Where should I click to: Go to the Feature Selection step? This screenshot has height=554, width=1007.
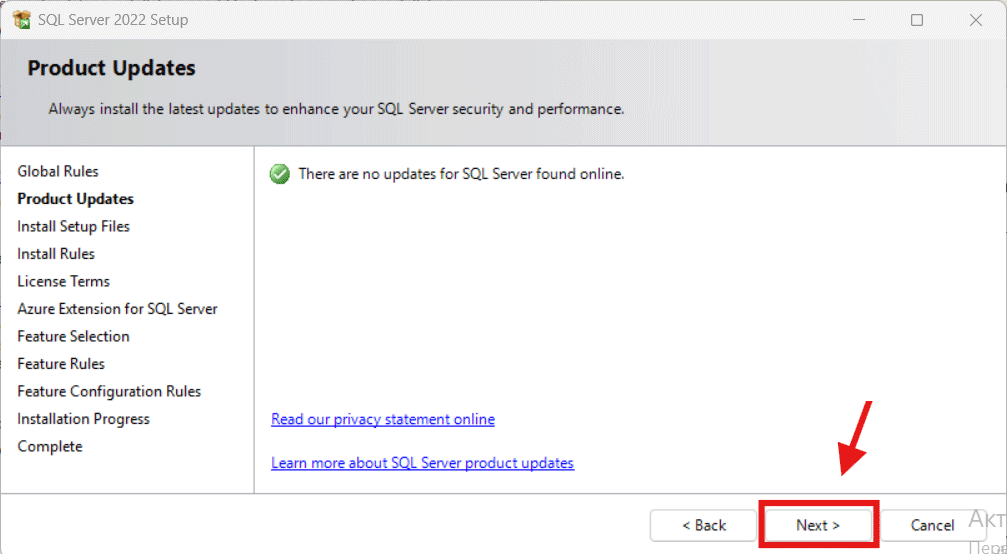73,337
